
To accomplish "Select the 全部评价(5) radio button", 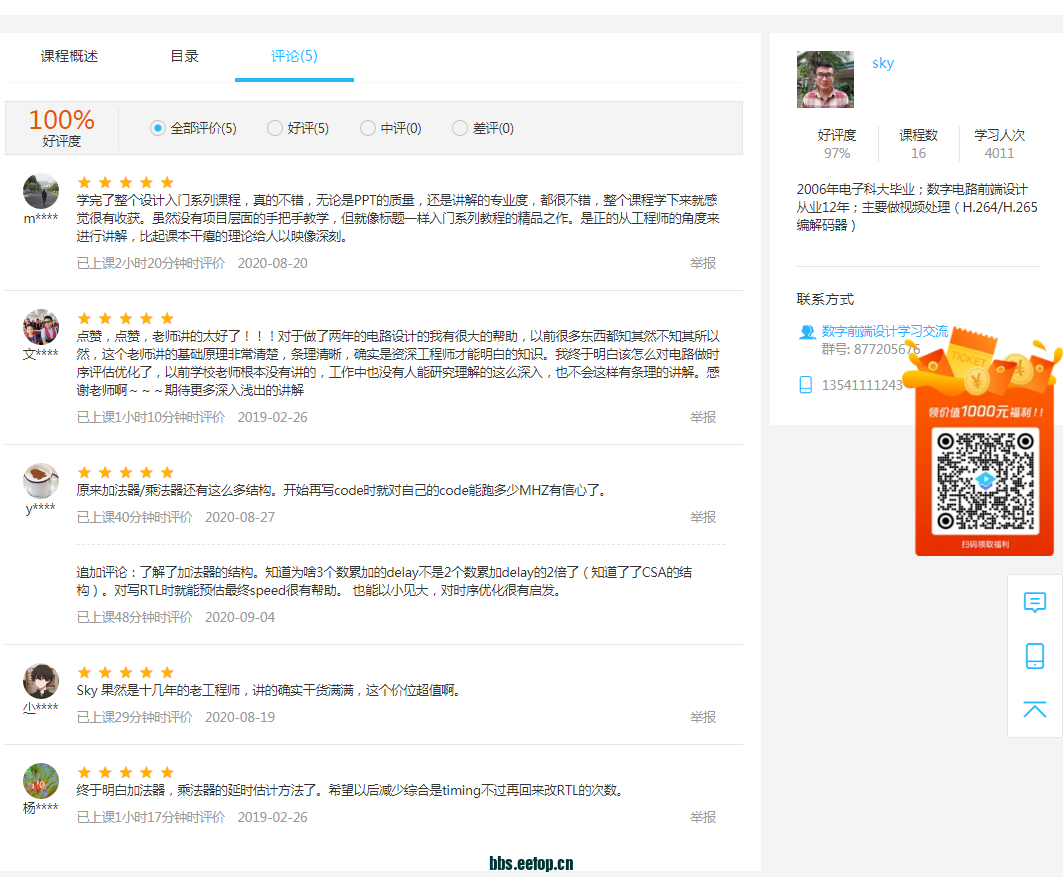I will click(x=157, y=128).
